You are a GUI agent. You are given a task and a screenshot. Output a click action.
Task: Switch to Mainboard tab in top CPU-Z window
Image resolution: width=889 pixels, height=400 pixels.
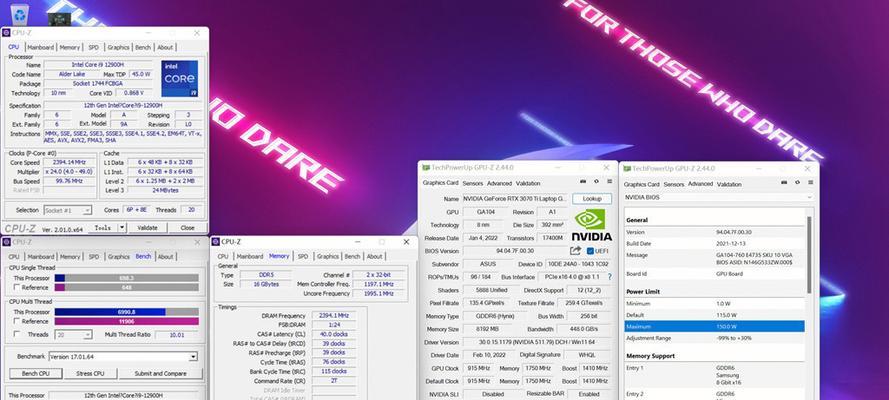[40, 48]
